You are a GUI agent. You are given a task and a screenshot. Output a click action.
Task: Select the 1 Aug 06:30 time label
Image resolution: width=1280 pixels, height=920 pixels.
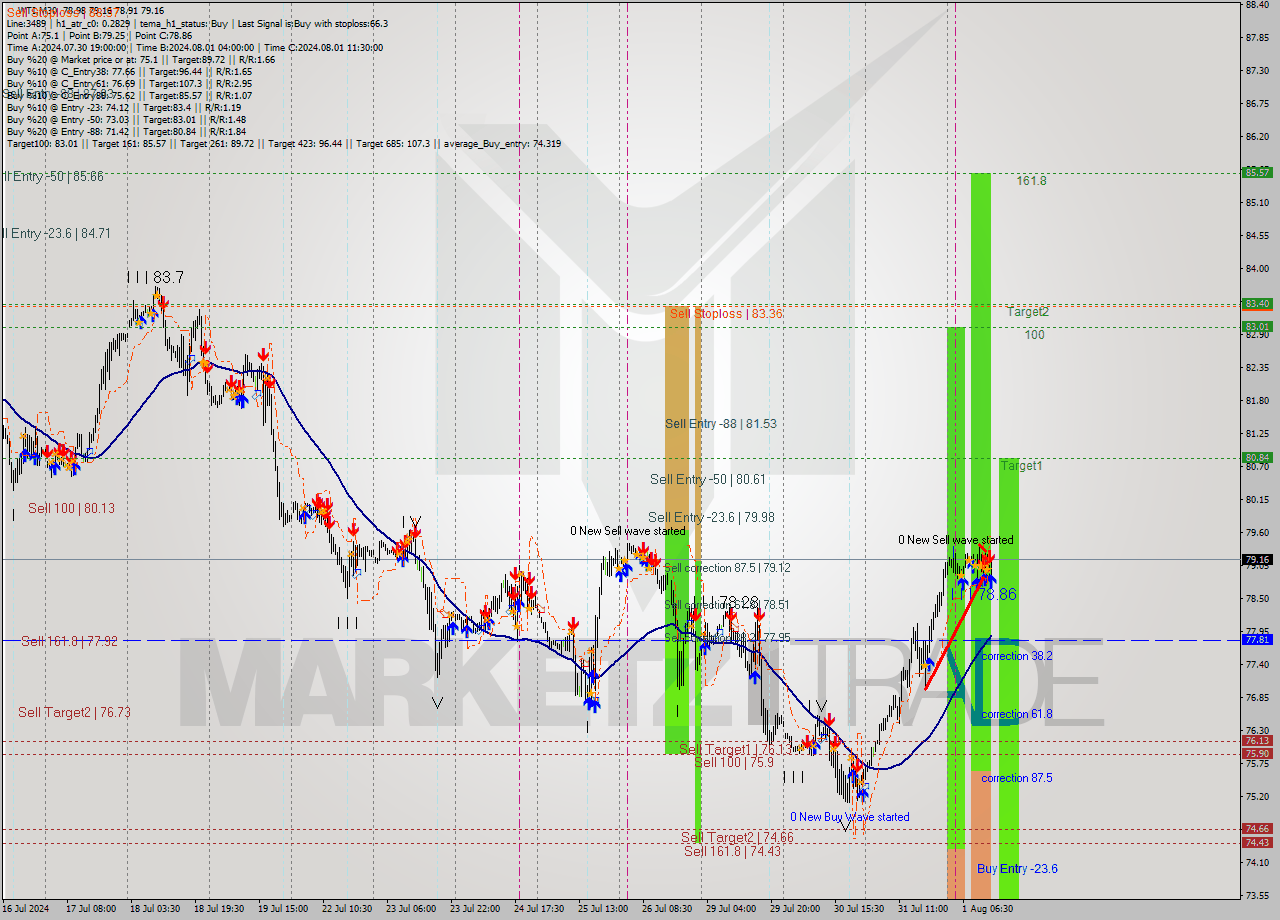pyautogui.click(x=987, y=910)
